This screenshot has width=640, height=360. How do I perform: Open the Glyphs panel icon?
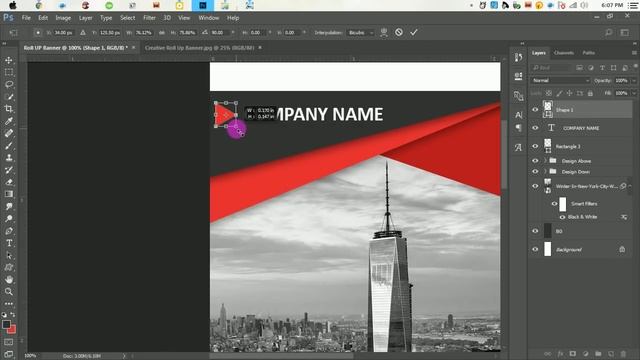pyautogui.click(x=518, y=147)
